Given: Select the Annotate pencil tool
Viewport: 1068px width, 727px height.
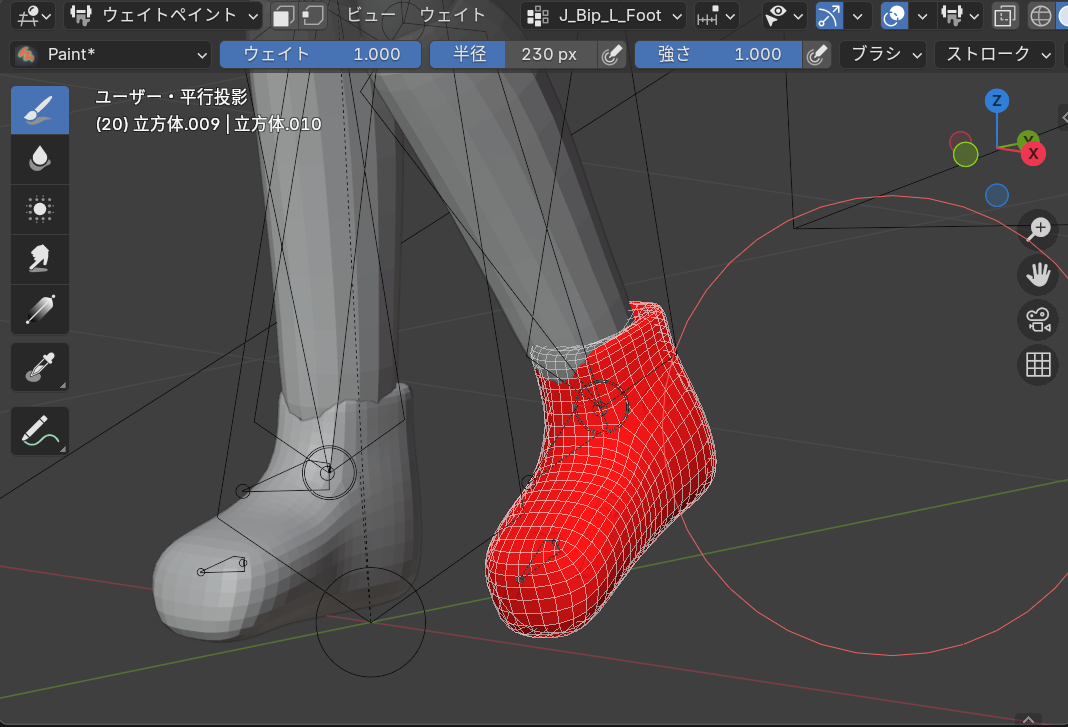Looking at the screenshot, I should [x=40, y=431].
